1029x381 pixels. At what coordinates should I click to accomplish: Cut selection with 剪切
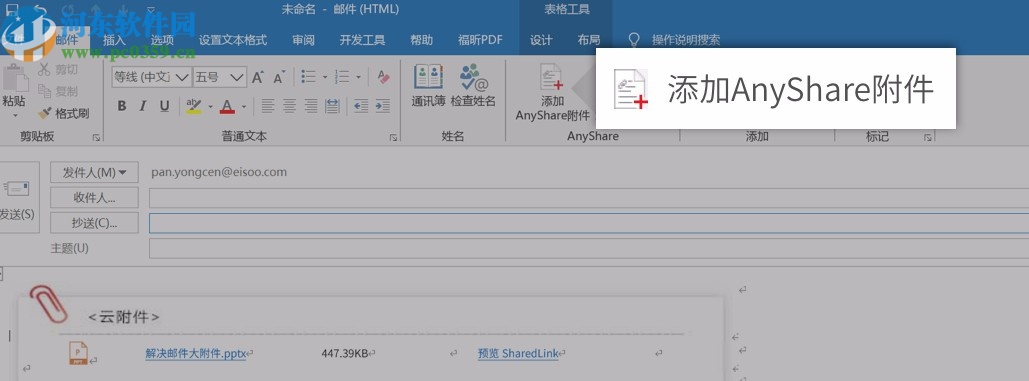point(58,69)
